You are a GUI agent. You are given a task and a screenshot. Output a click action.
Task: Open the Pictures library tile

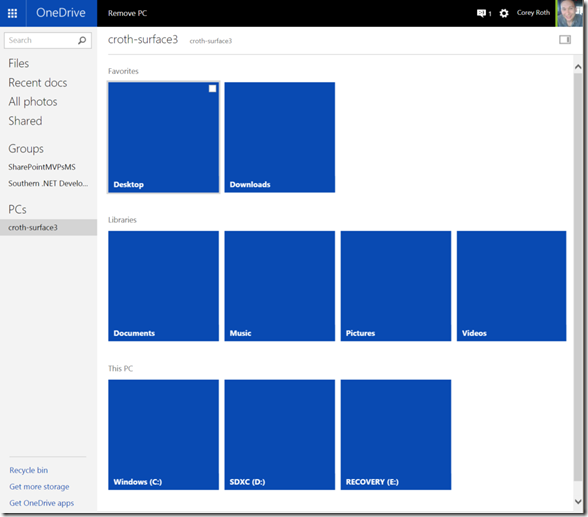pyautogui.click(x=396, y=286)
